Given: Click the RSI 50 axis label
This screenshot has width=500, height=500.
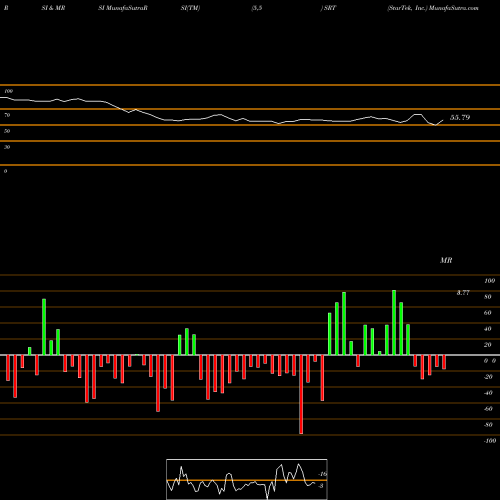Looking at the screenshot, I should (x=7, y=131).
